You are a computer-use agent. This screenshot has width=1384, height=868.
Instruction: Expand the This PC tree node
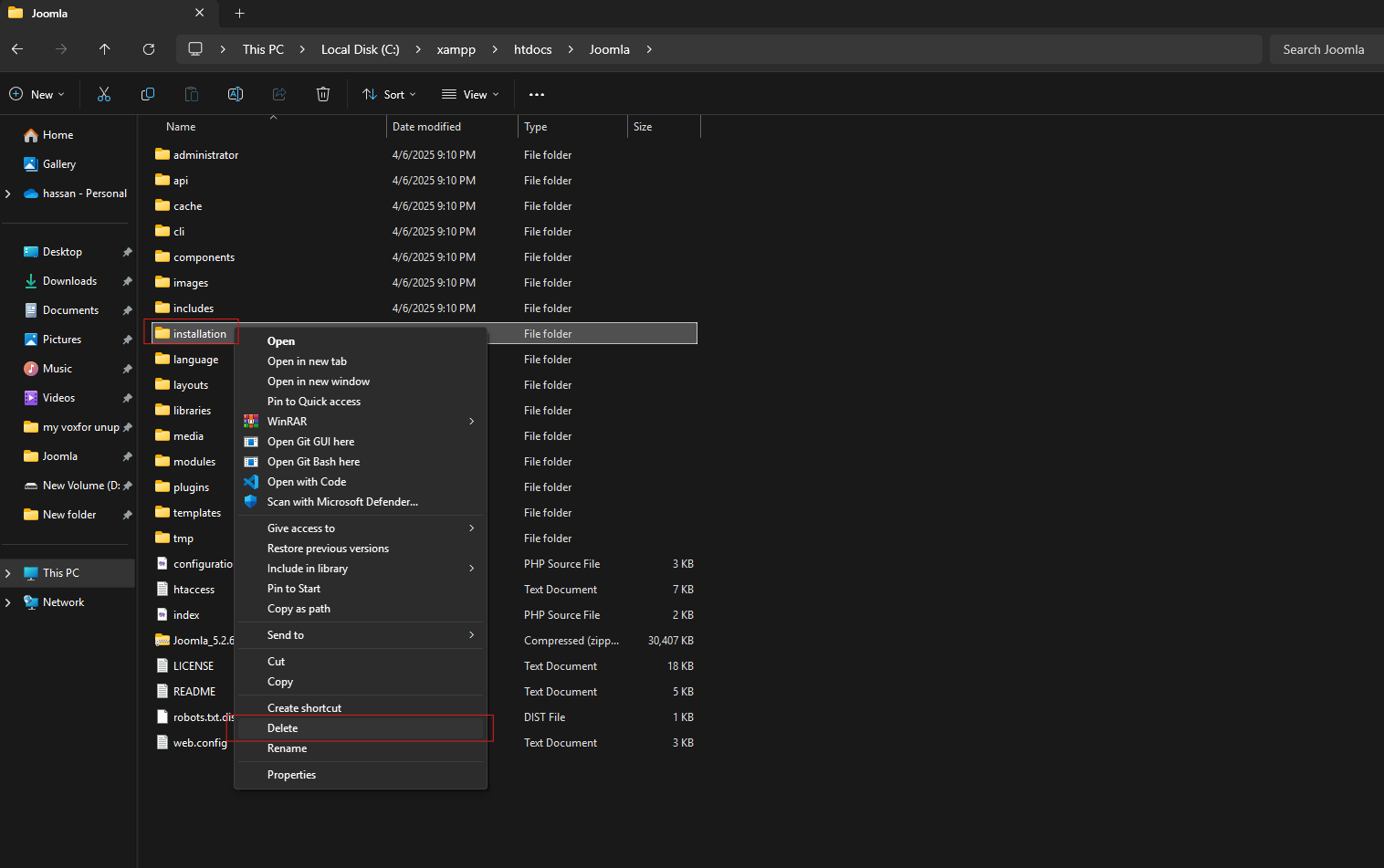coord(8,573)
